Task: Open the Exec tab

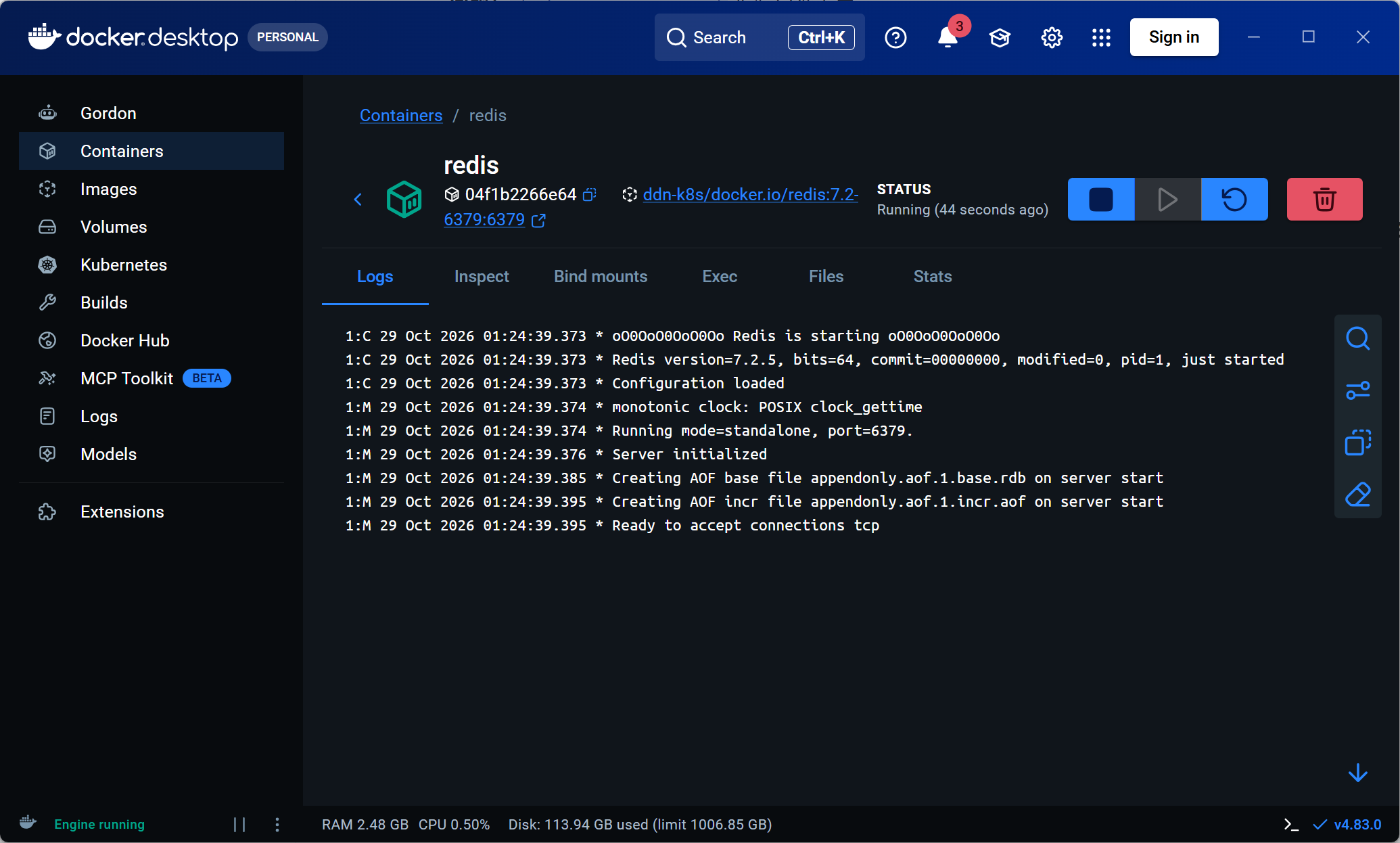Action: pyautogui.click(x=720, y=276)
